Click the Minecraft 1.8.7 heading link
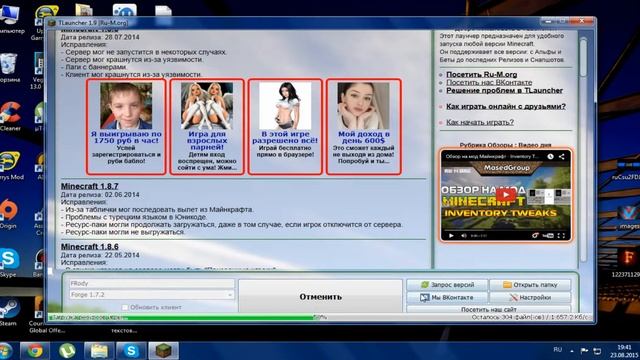The image size is (640, 360). (89, 186)
